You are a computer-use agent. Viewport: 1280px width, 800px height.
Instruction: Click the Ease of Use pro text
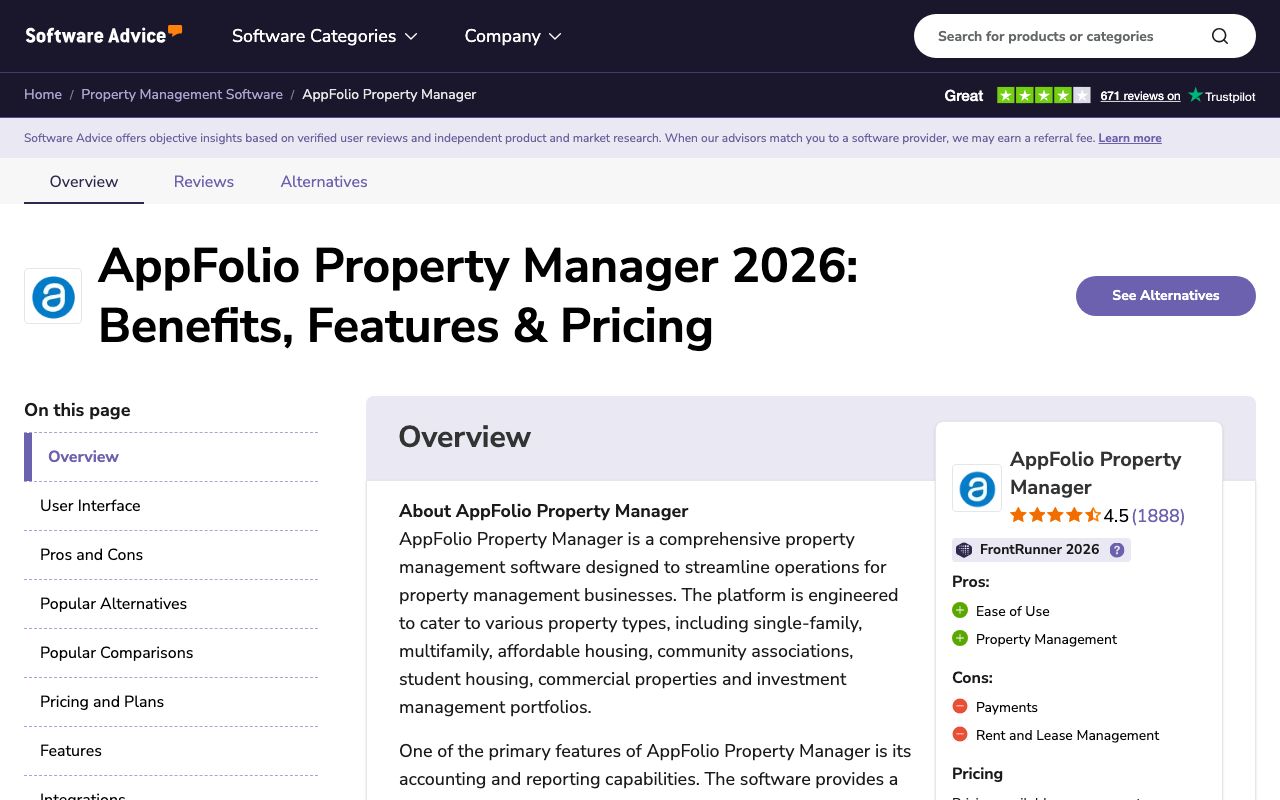[1012, 611]
